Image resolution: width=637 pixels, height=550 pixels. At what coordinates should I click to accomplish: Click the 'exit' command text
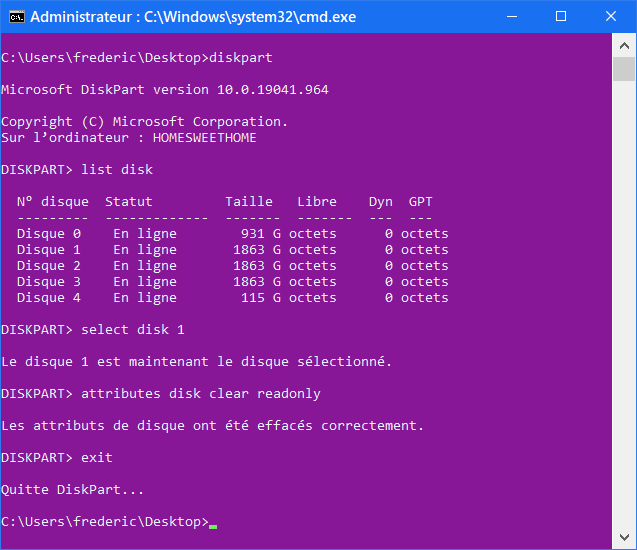pyautogui.click(x=97, y=458)
